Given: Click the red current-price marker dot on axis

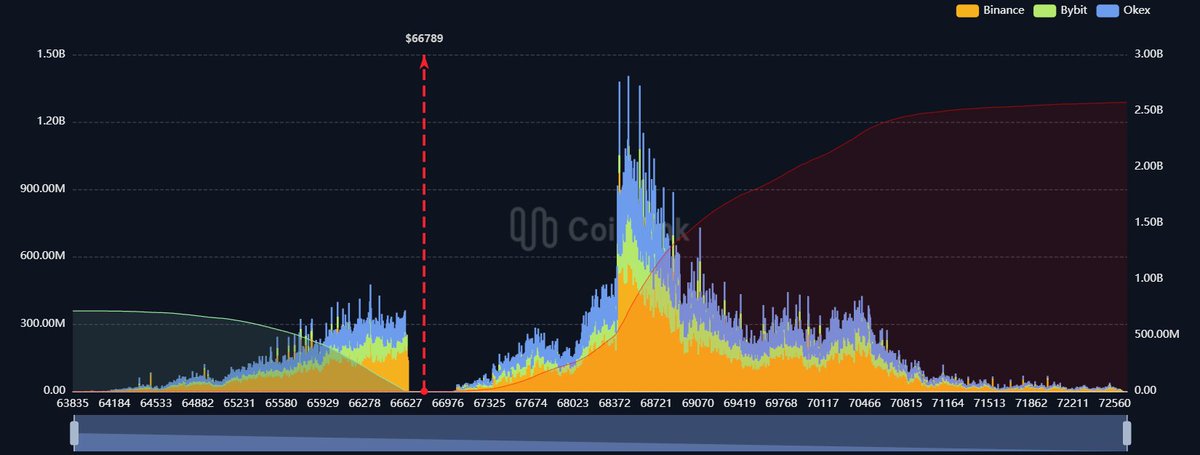Looking at the screenshot, I should 424,390.
